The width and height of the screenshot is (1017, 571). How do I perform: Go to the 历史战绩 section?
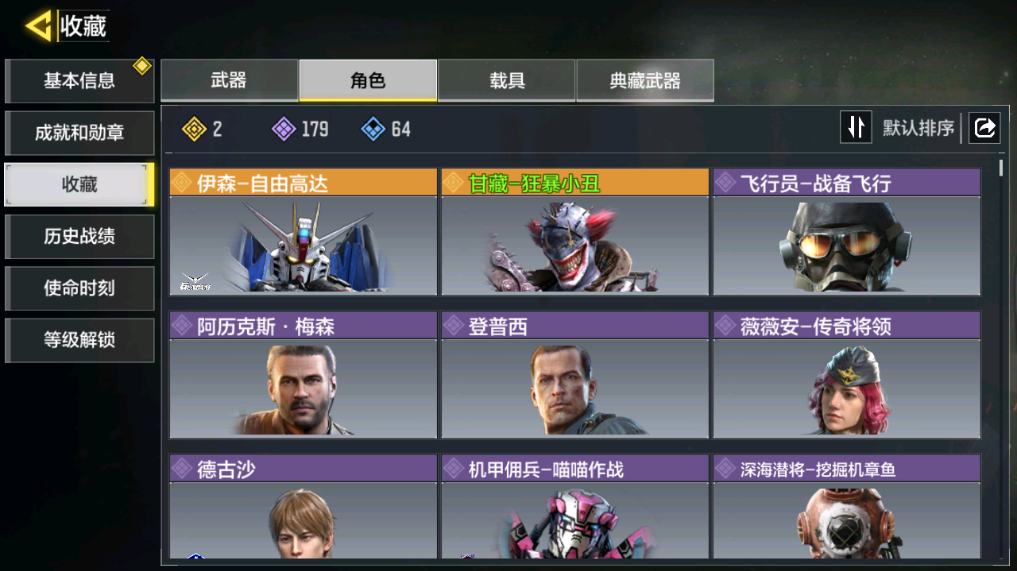click(79, 236)
